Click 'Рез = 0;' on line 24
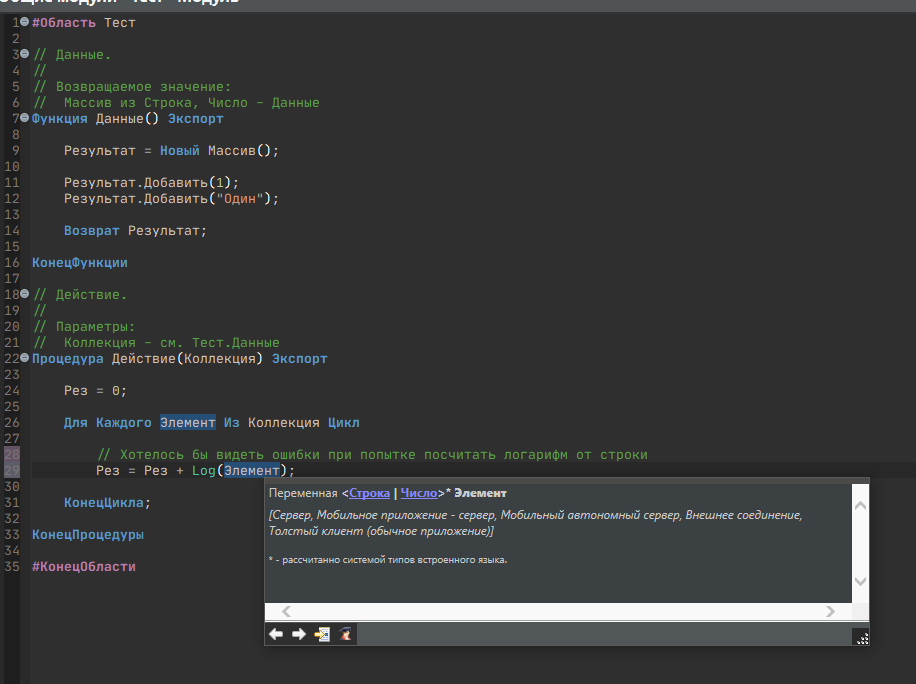 tap(95, 391)
